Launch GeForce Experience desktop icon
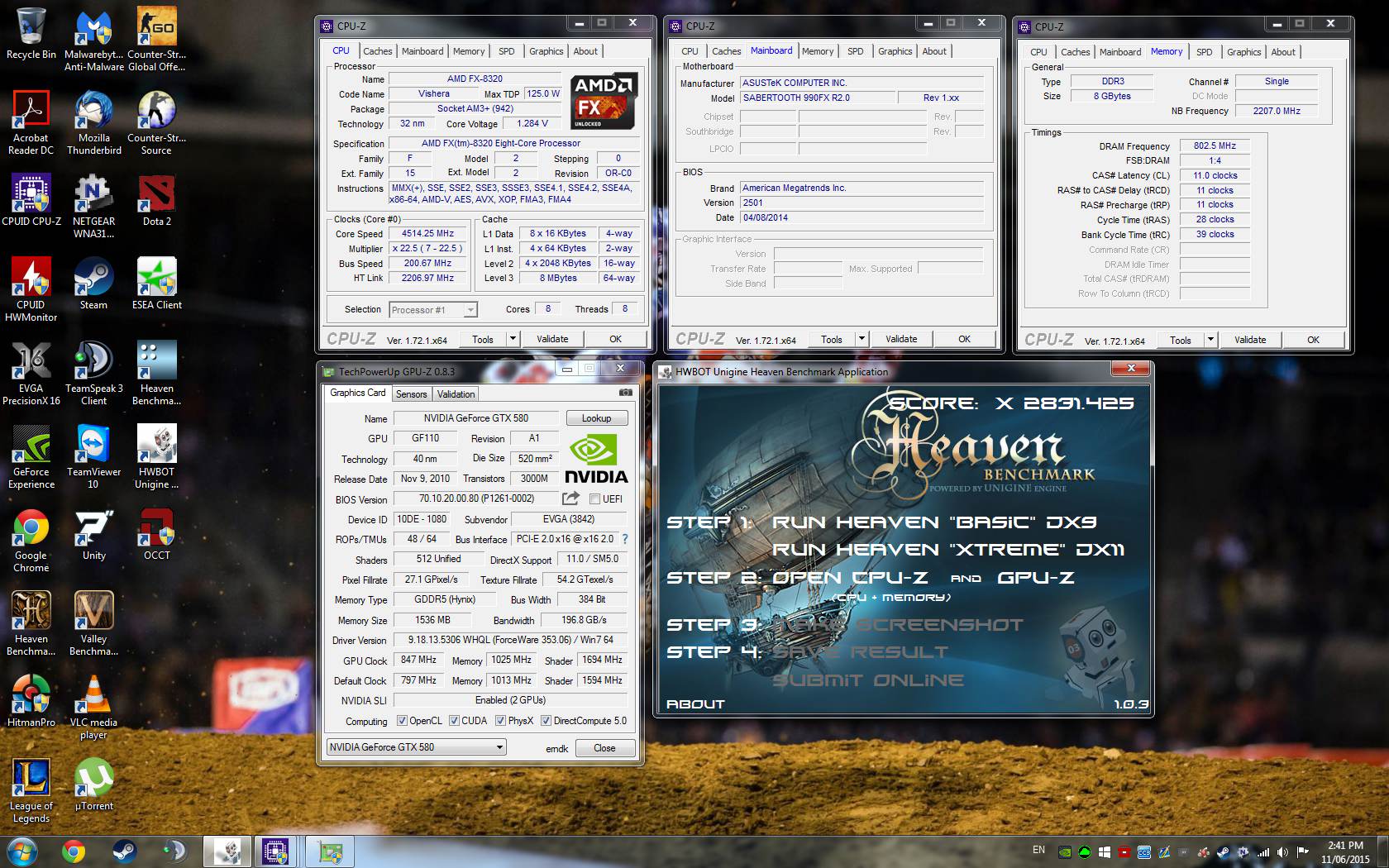Screen dimensions: 1389x868 pyautogui.click(x=31, y=457)
